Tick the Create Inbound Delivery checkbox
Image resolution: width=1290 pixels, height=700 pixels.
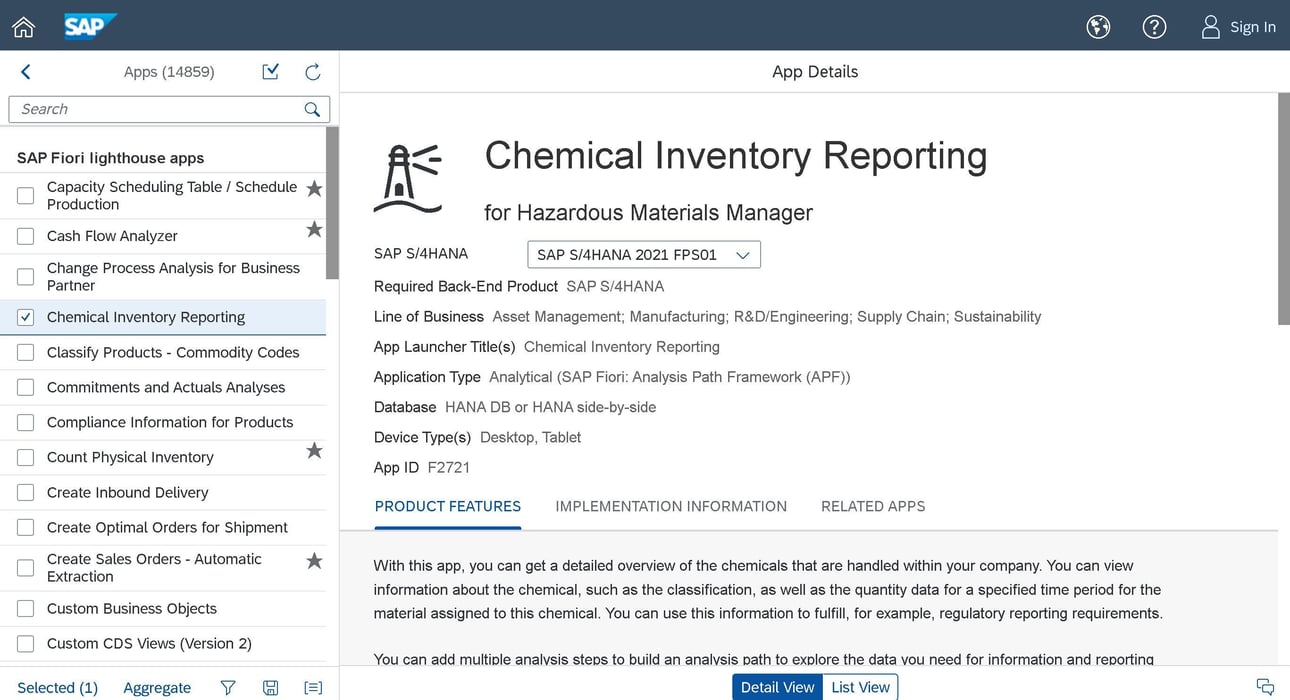(26, 492)
